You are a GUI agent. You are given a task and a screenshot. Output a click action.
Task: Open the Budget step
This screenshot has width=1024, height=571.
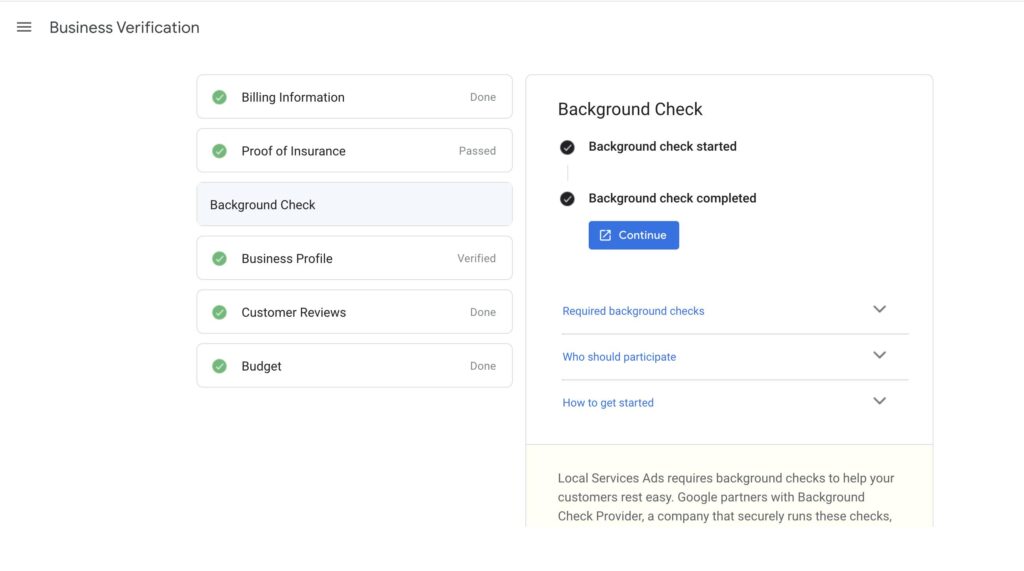click(x=355, y=366)
